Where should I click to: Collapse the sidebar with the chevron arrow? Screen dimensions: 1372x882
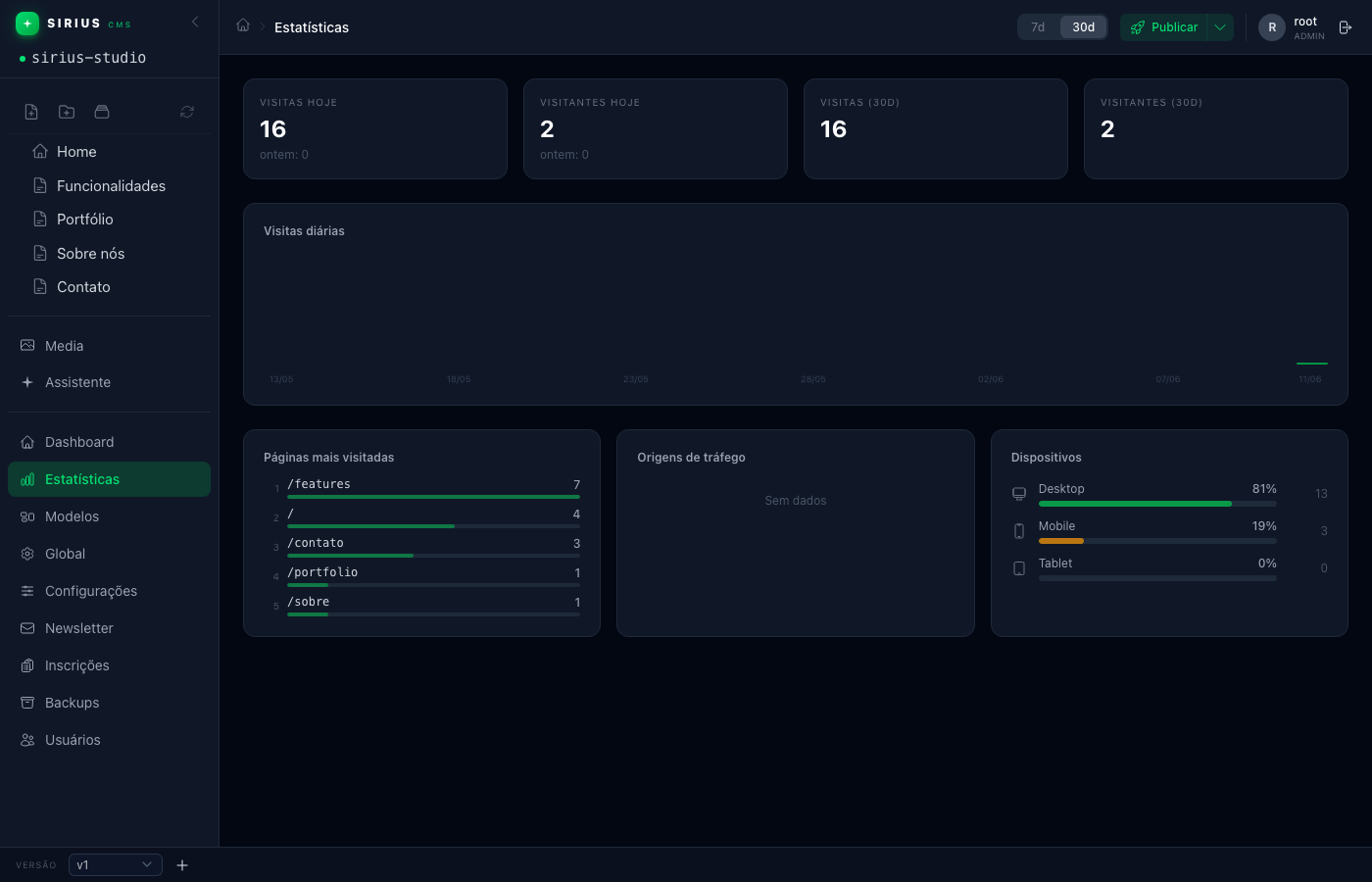(x=195, y=22)
